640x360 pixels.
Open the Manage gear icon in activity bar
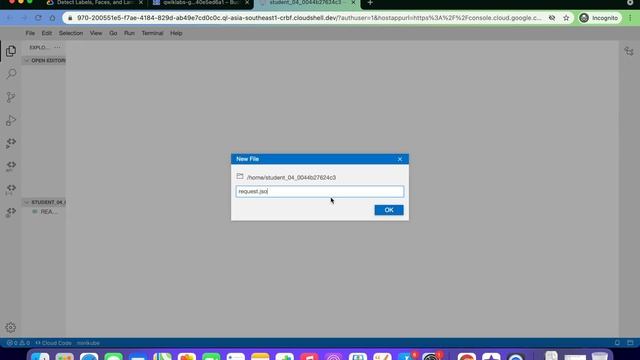click(11, 327)
